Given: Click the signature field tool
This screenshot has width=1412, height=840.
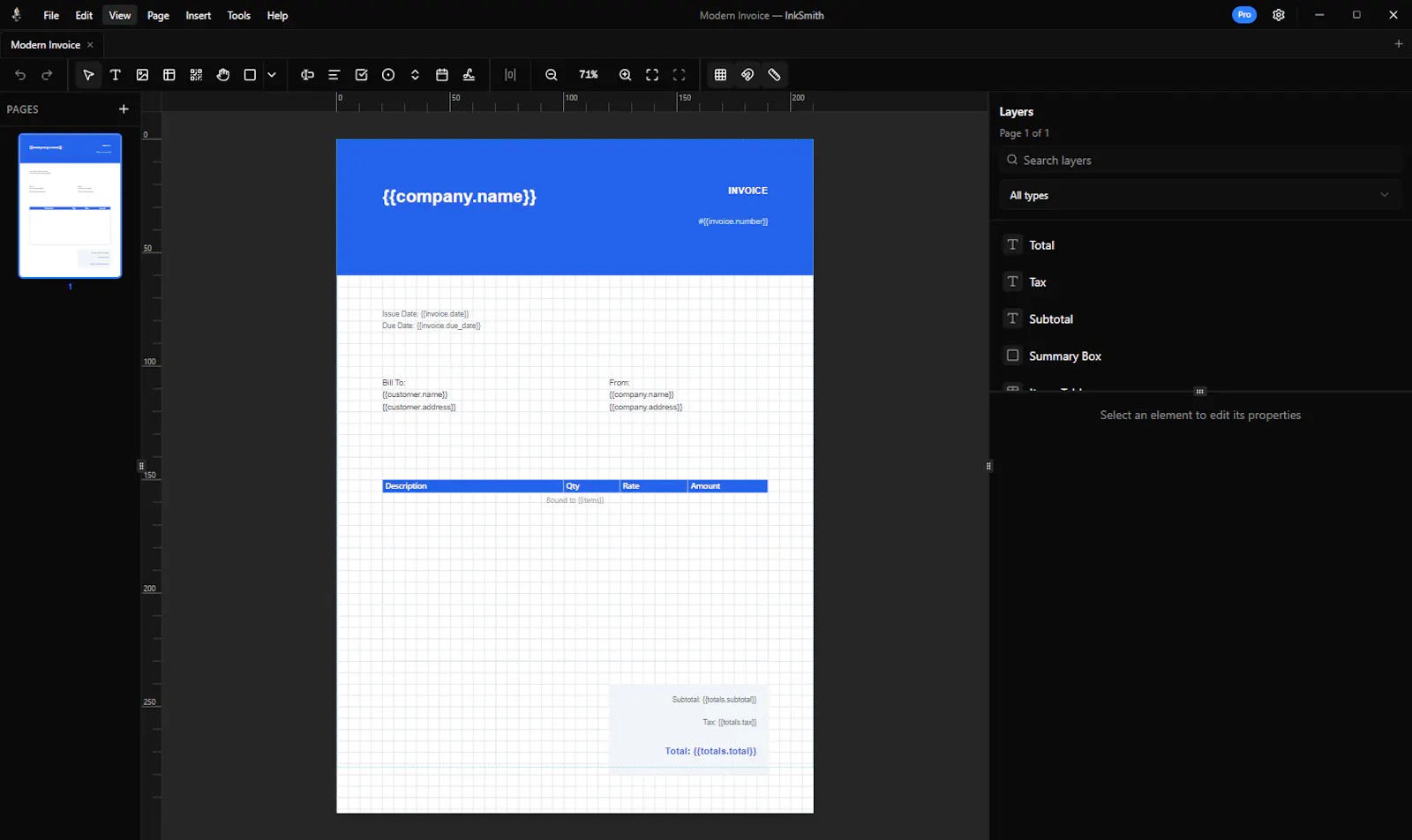Looking at the screenshot, I should coord(469,75).
